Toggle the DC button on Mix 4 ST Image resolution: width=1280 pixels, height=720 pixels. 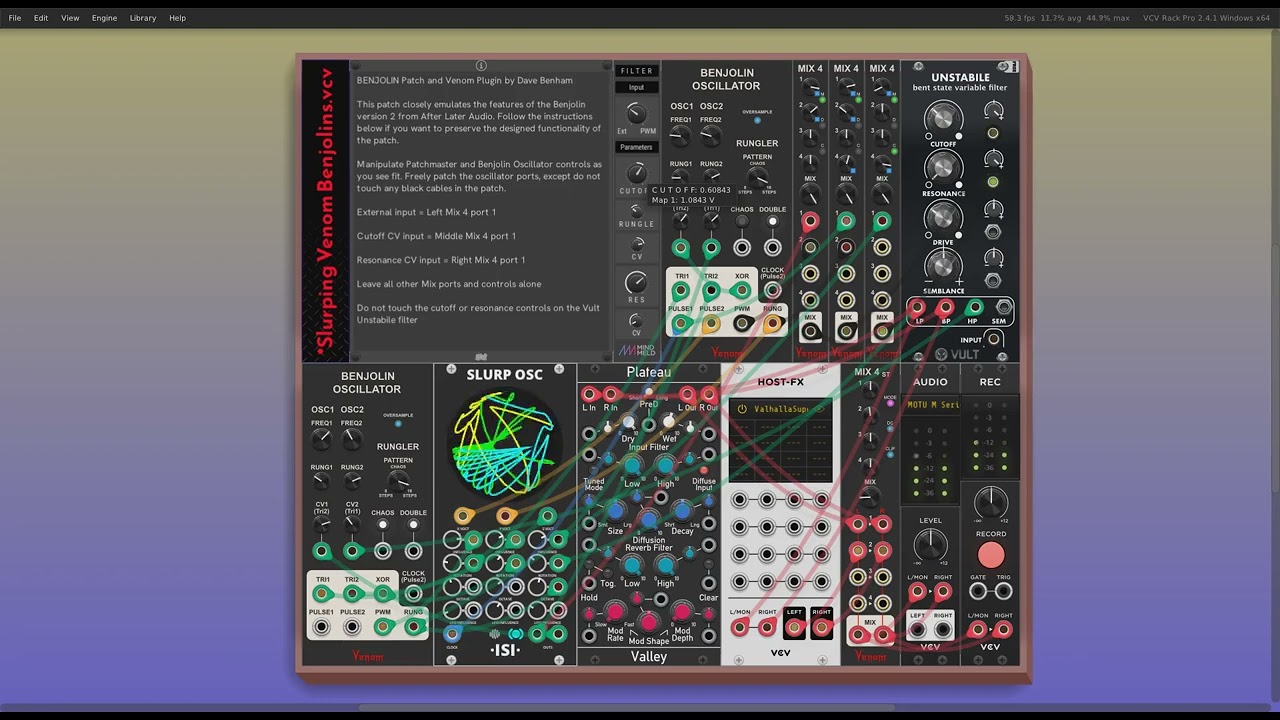(890, 430)
